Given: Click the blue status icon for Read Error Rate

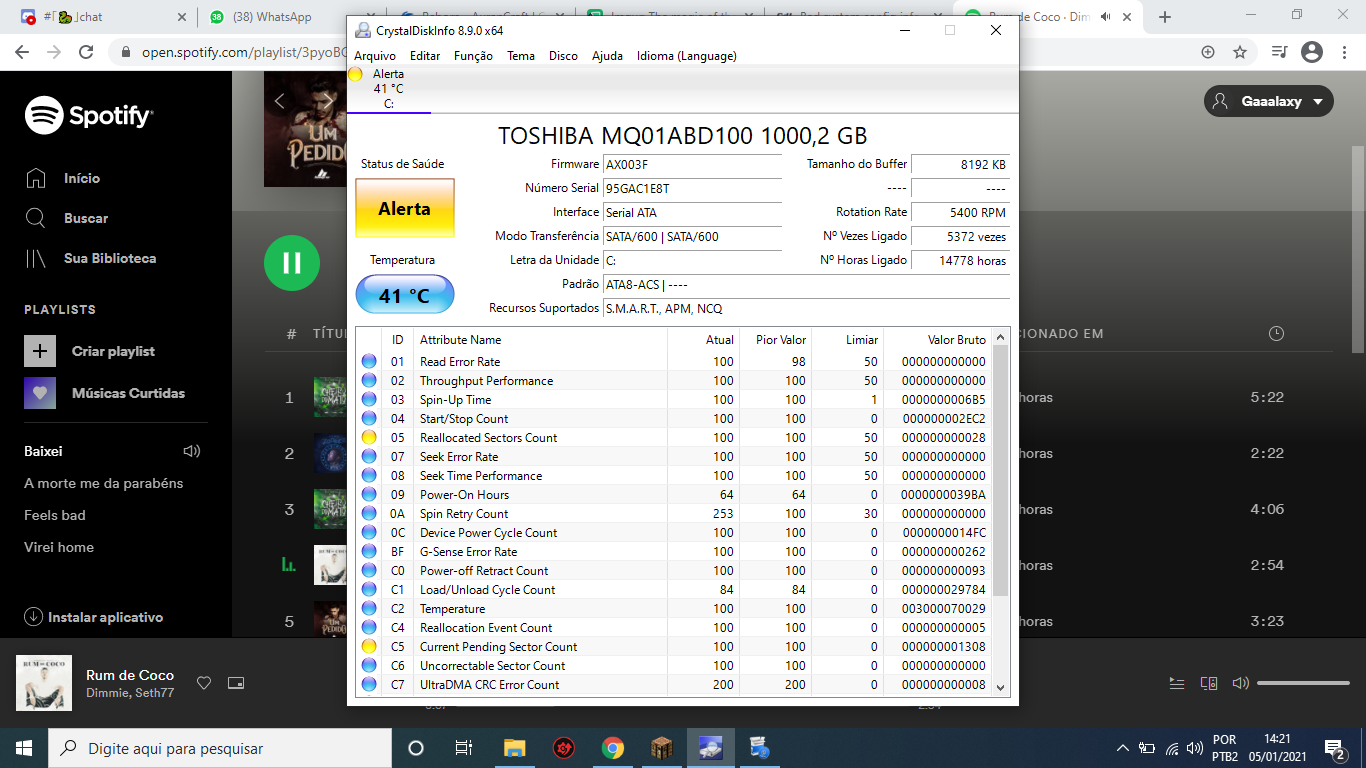Looking at the screenshot, I should (369, 361).
